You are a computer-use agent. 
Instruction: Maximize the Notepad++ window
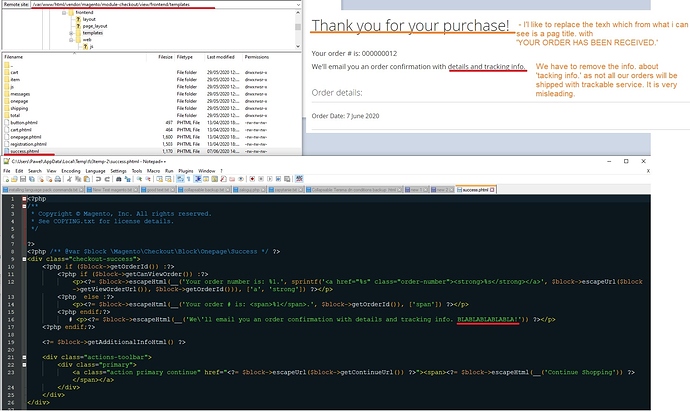626,161
